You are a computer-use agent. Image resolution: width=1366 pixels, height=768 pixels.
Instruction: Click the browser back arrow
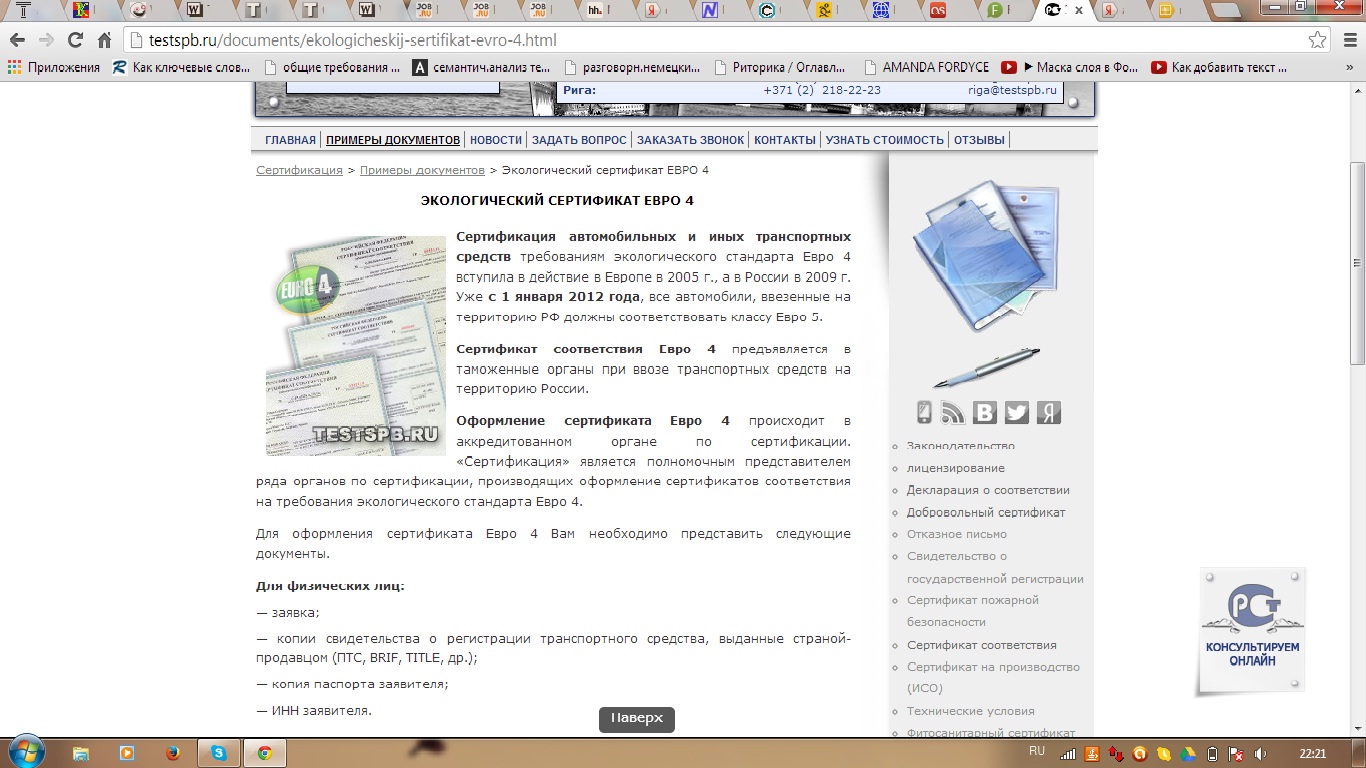[17, 40]
